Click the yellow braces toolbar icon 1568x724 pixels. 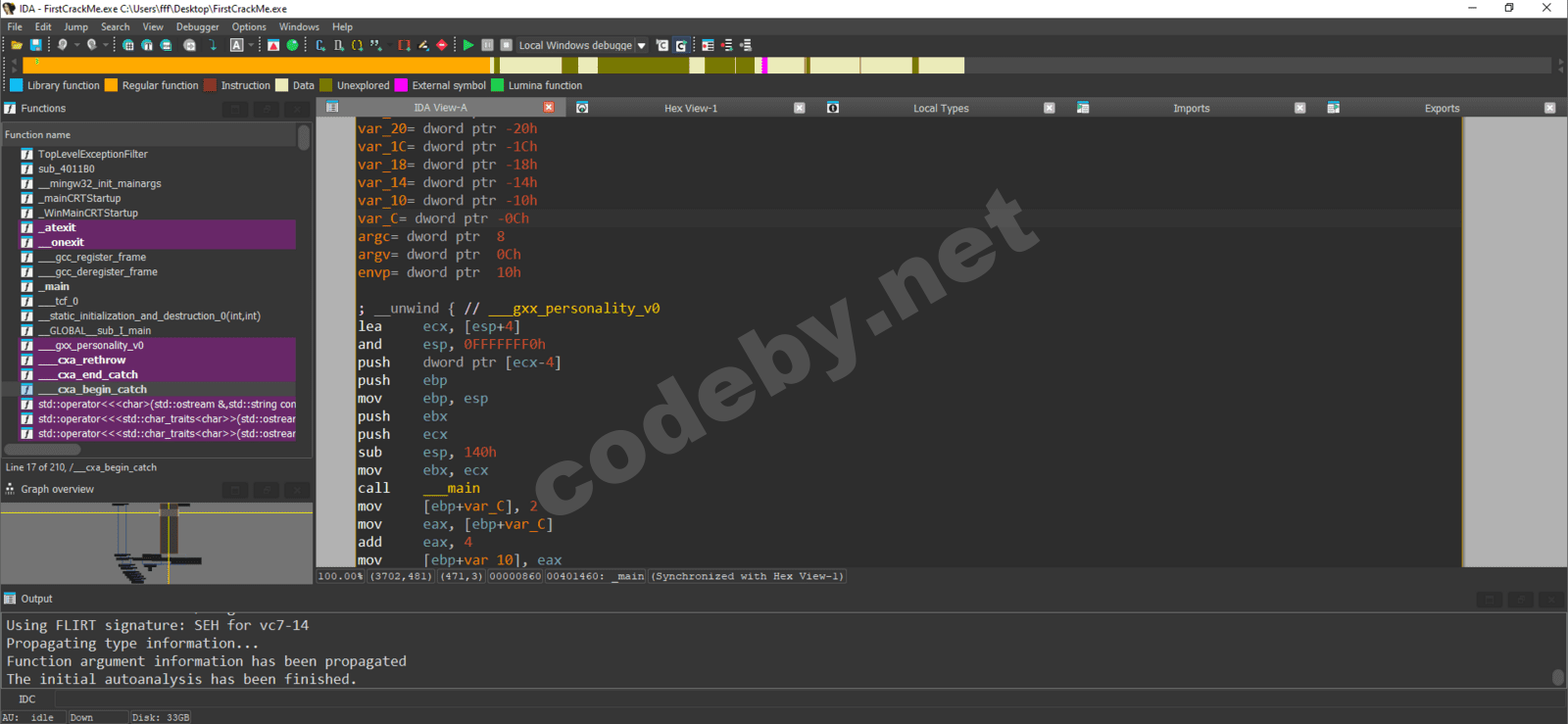(x=358, y=45)
